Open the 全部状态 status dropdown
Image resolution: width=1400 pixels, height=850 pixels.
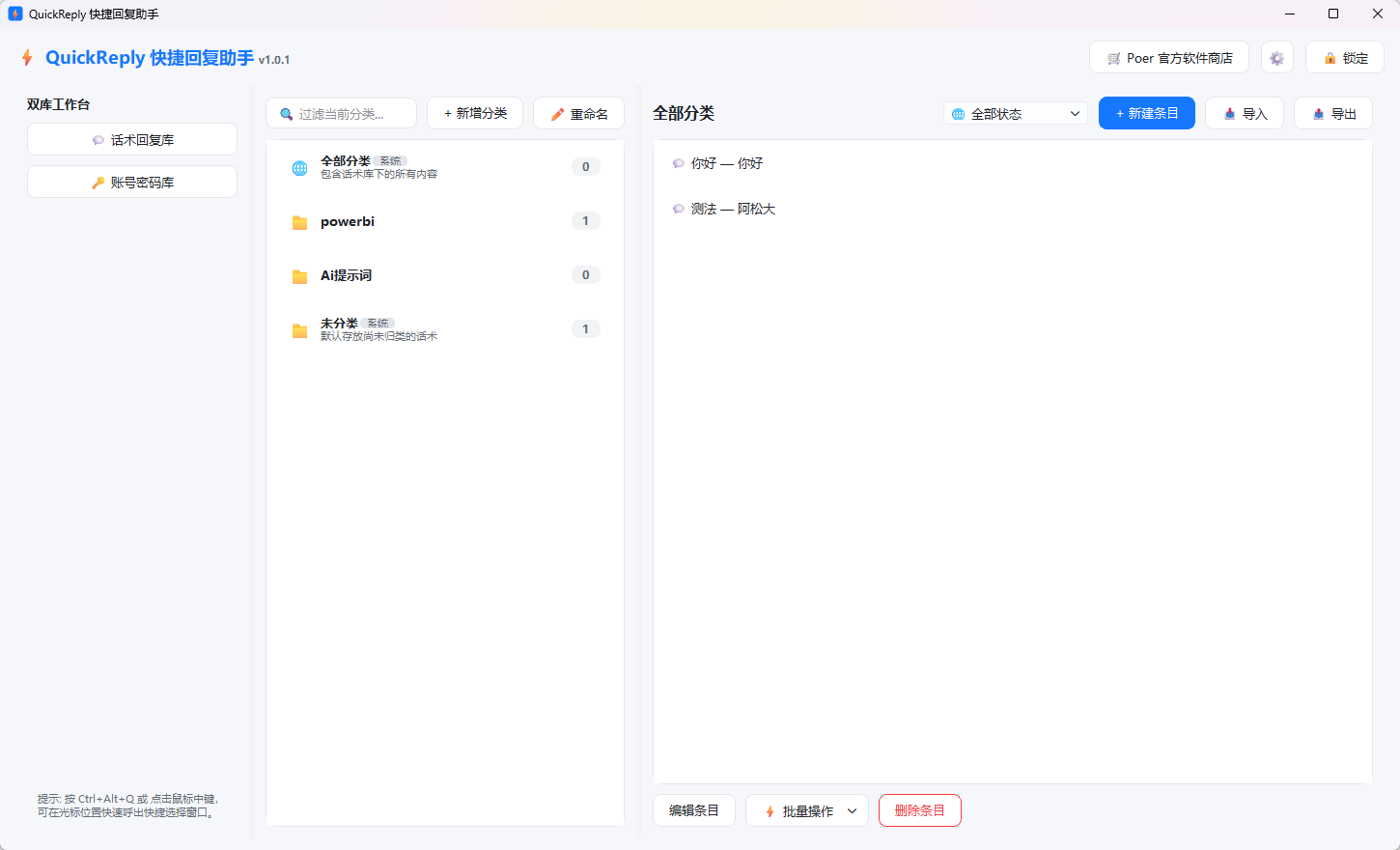[x=1016, y=113]
